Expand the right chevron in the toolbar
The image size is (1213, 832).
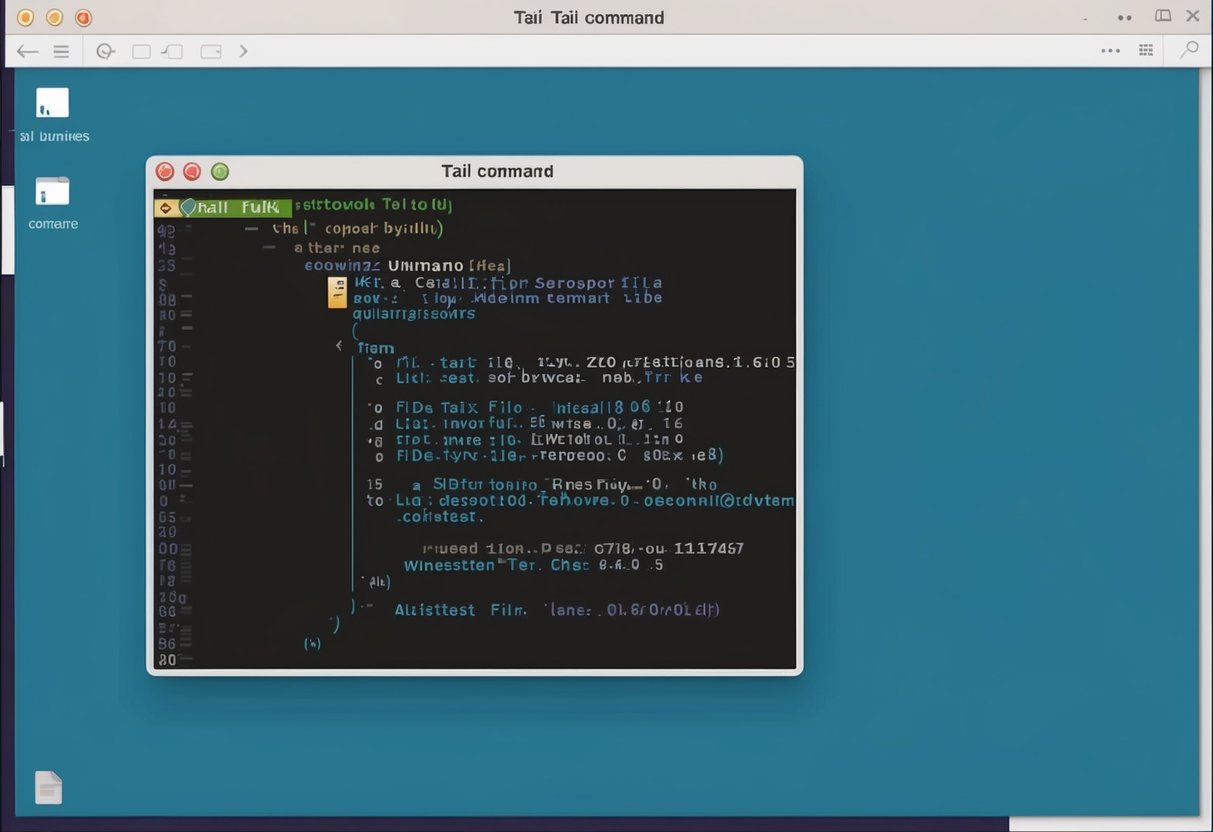[x=243, y=50]
